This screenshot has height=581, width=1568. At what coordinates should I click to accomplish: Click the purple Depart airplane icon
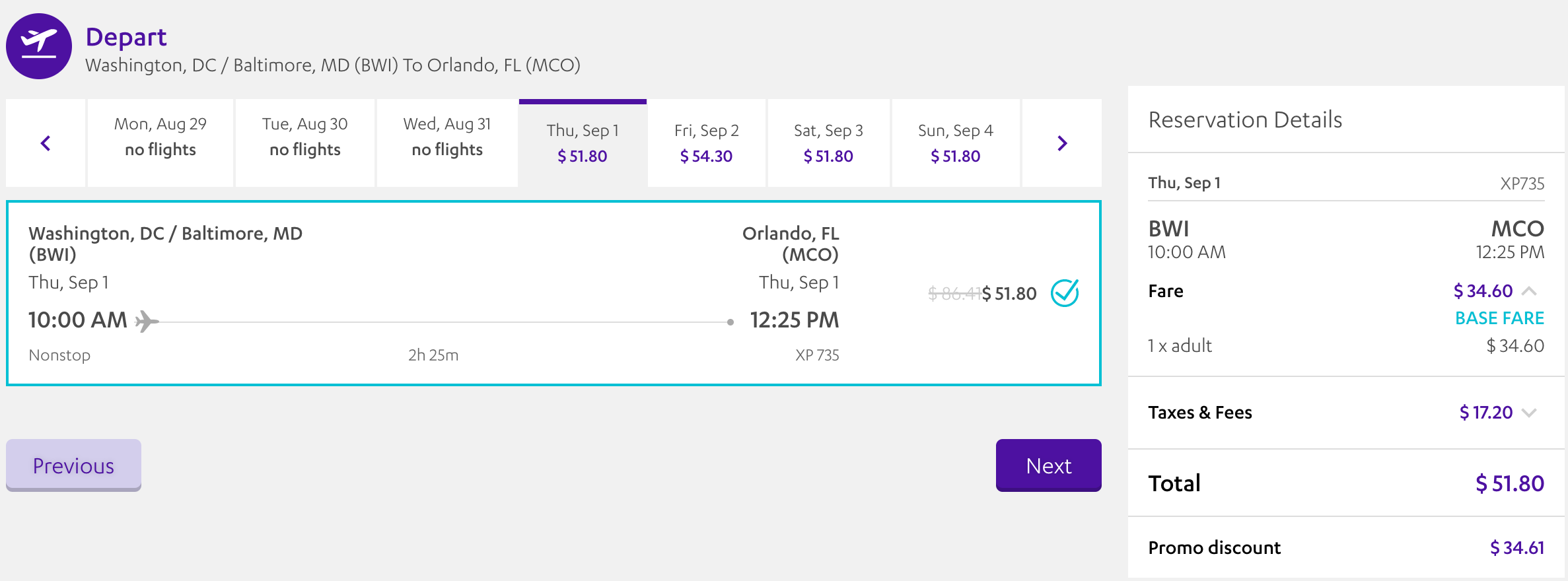[x=39, y=46]
